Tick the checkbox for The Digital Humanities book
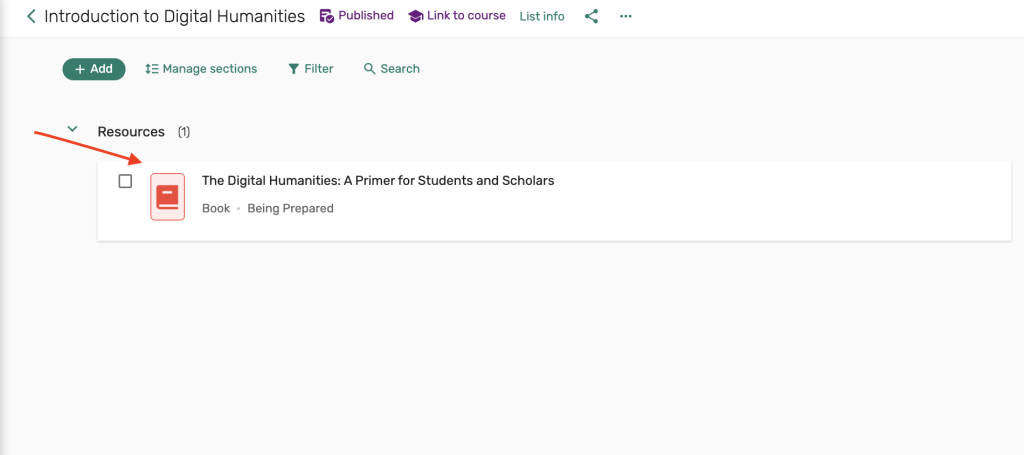The height and width of the screenshot is (455, 1024). [x=125, y=181]
